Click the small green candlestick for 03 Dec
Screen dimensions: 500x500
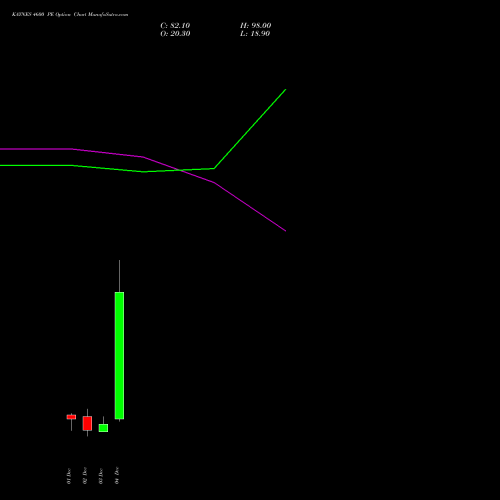103,428
